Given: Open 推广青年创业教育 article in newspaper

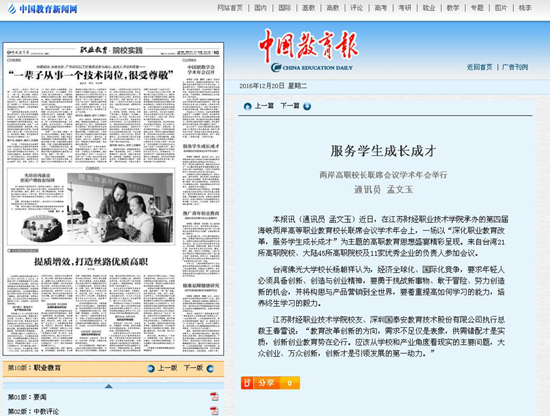Looking at the screenshot, I should tap(201, 213).
